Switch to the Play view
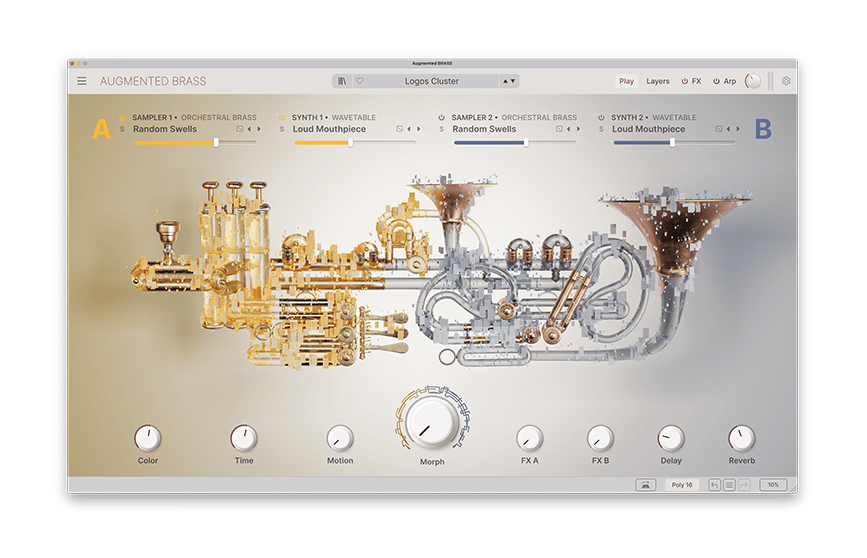Screen dimensions: 867x558 (626, 81)
